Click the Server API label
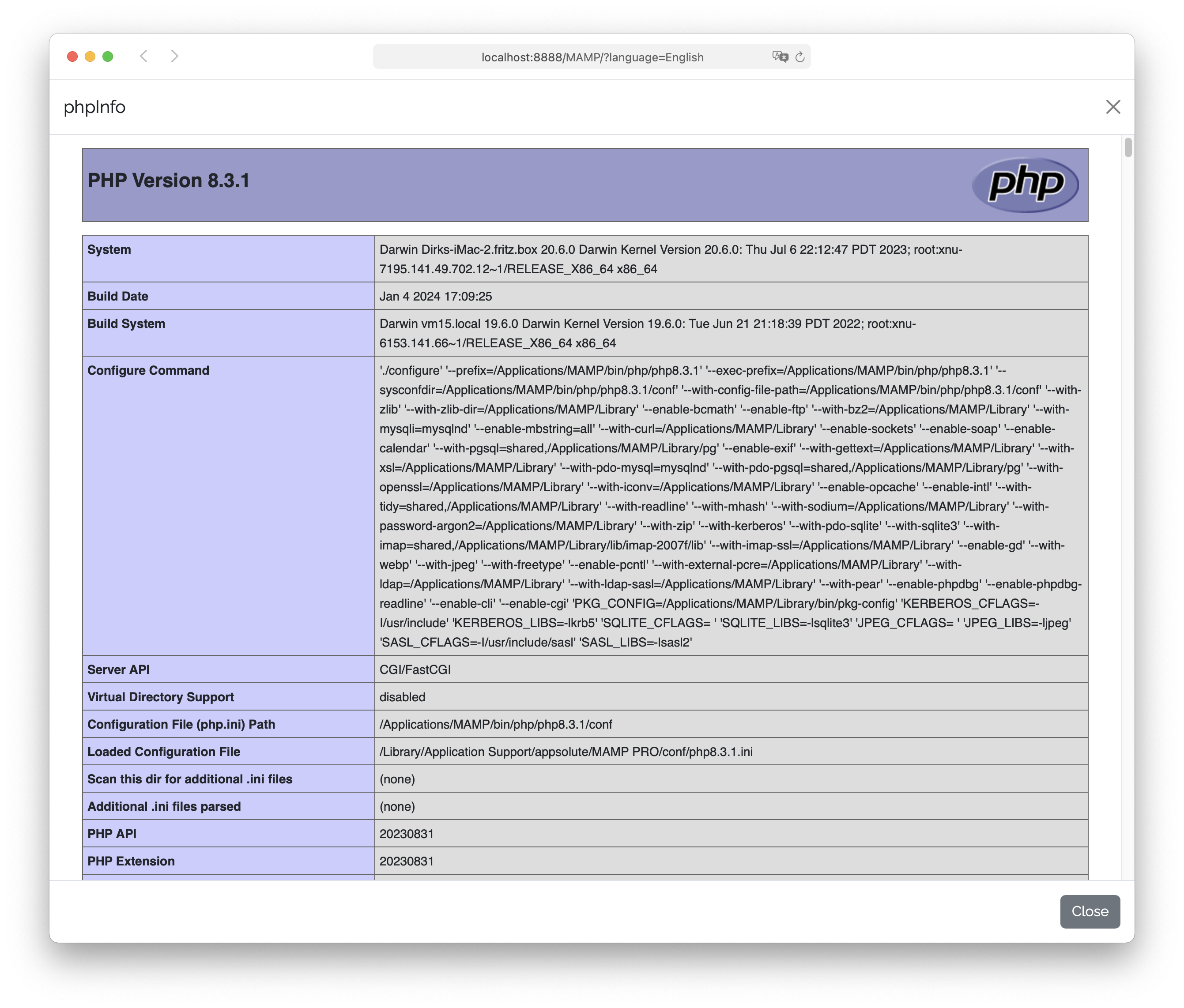Image resolution: width=1184 pixels, height=1008 pixels. pyautogui.click(x=118, y=669)
